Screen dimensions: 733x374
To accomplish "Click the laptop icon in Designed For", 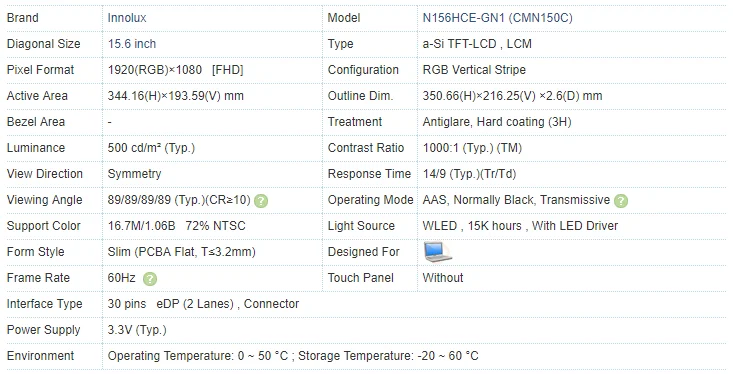I will pyautogui.click(x=438, y=252).
